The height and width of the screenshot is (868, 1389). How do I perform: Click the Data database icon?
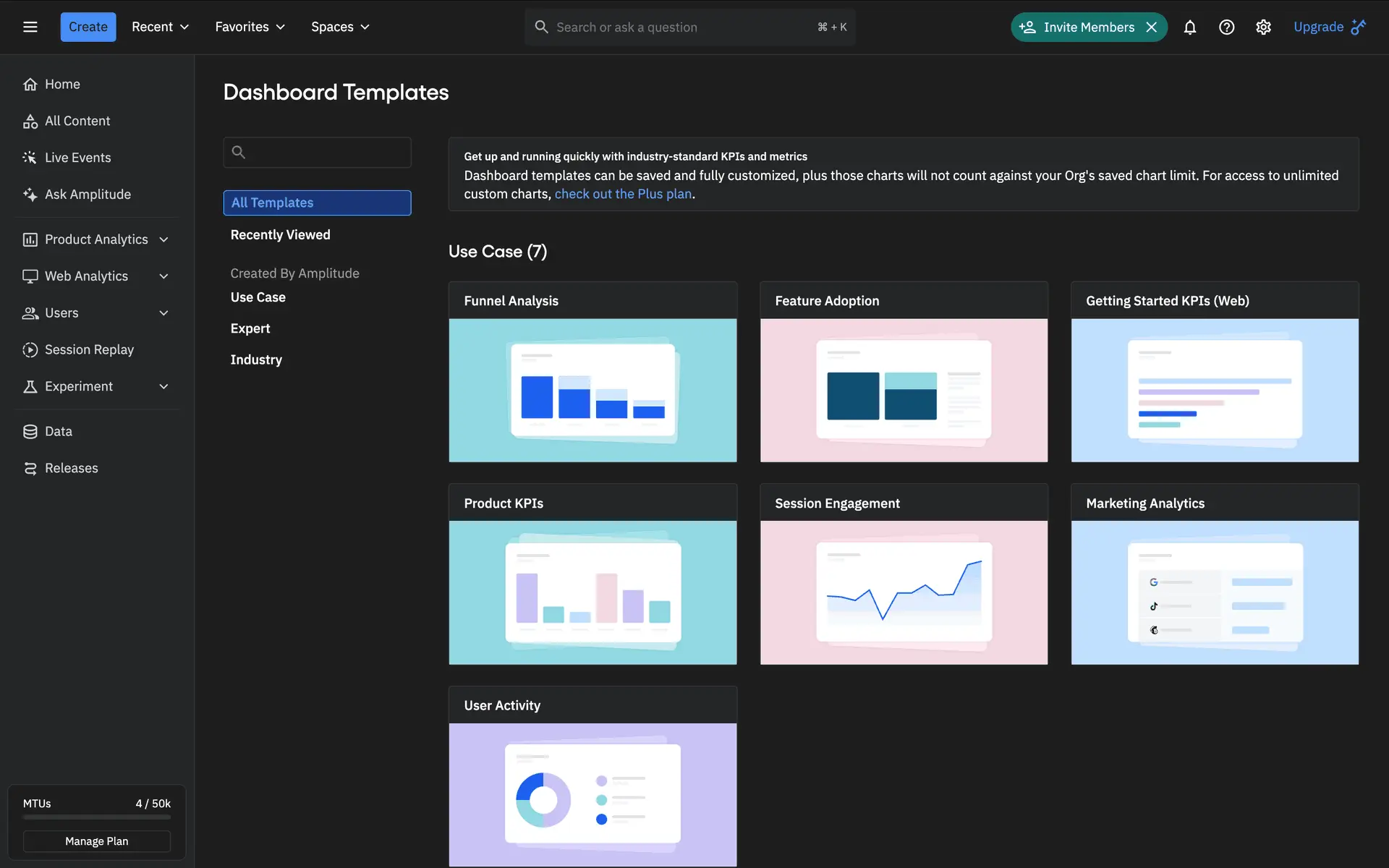click(30, 432)
